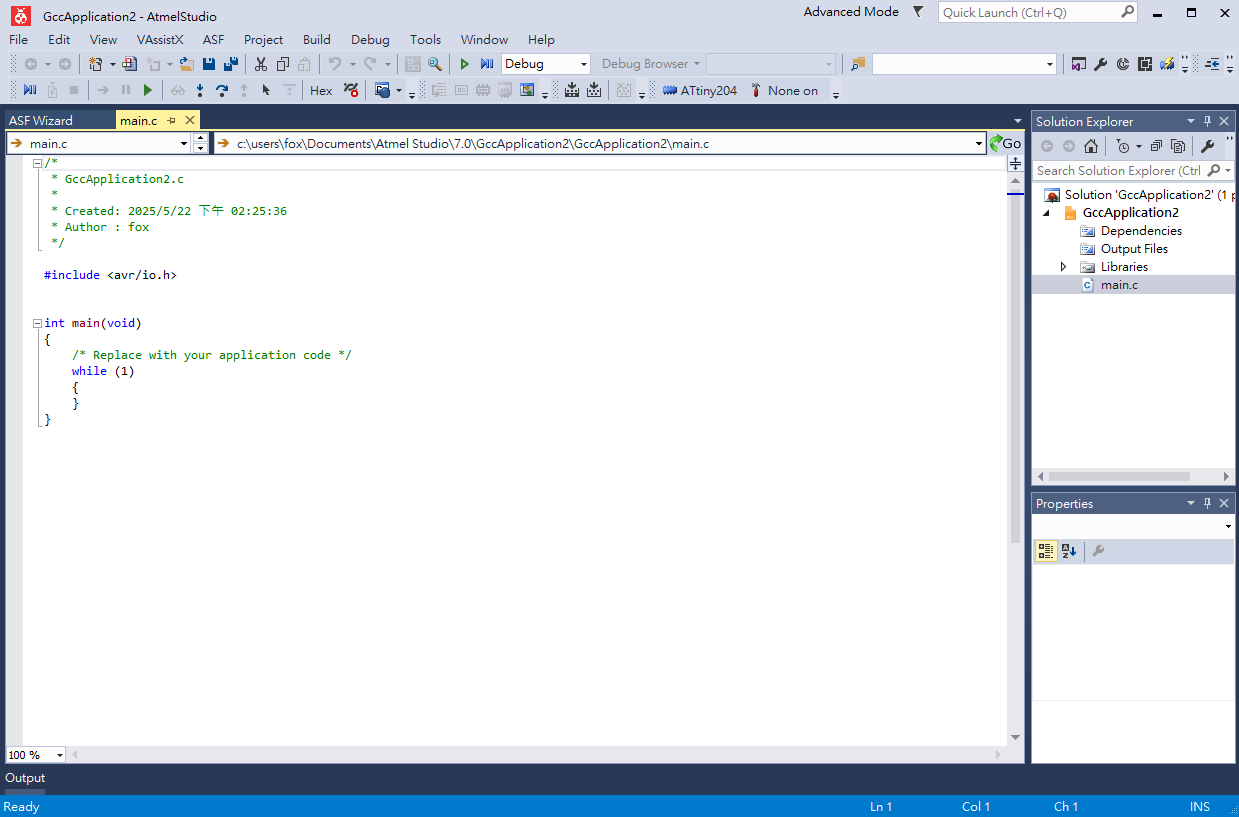Viewport: 1239px width, 817px height.
Task: Click the Save All icon
Action: (x=231, y=64)
